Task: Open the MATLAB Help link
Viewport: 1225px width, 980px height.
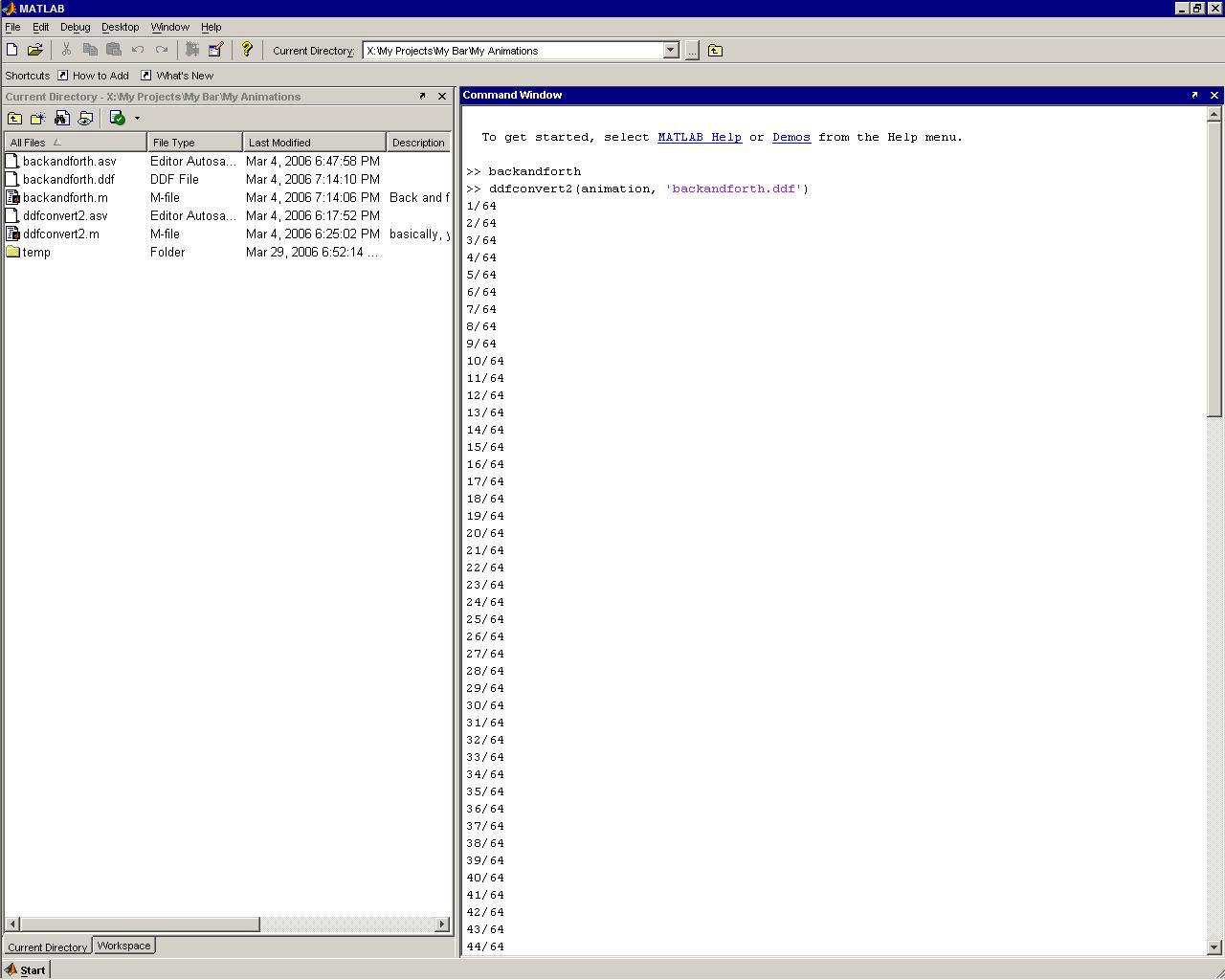Action: [x=700, y=137]
